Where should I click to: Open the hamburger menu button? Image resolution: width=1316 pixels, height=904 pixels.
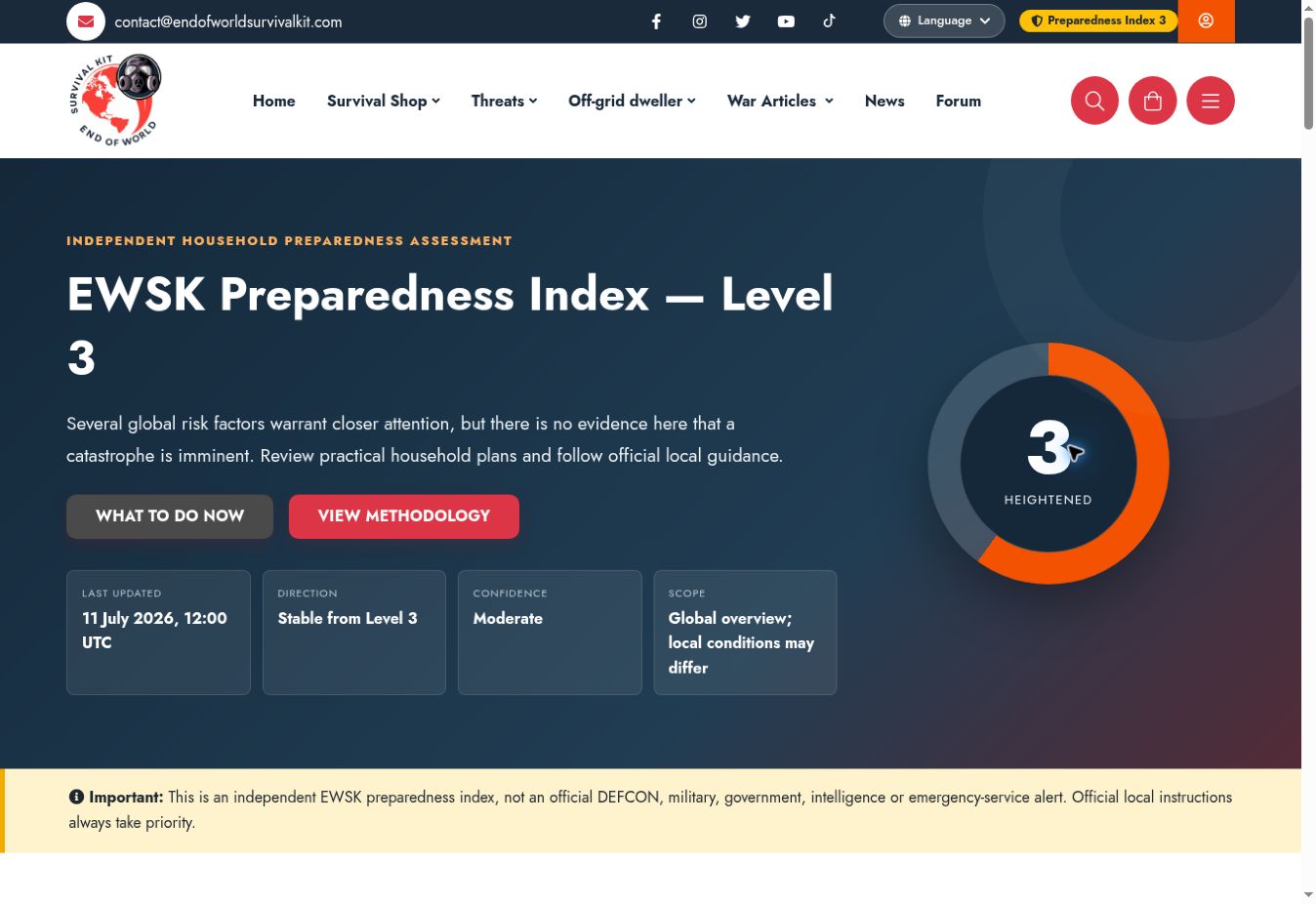click(x=1211, y=101)
